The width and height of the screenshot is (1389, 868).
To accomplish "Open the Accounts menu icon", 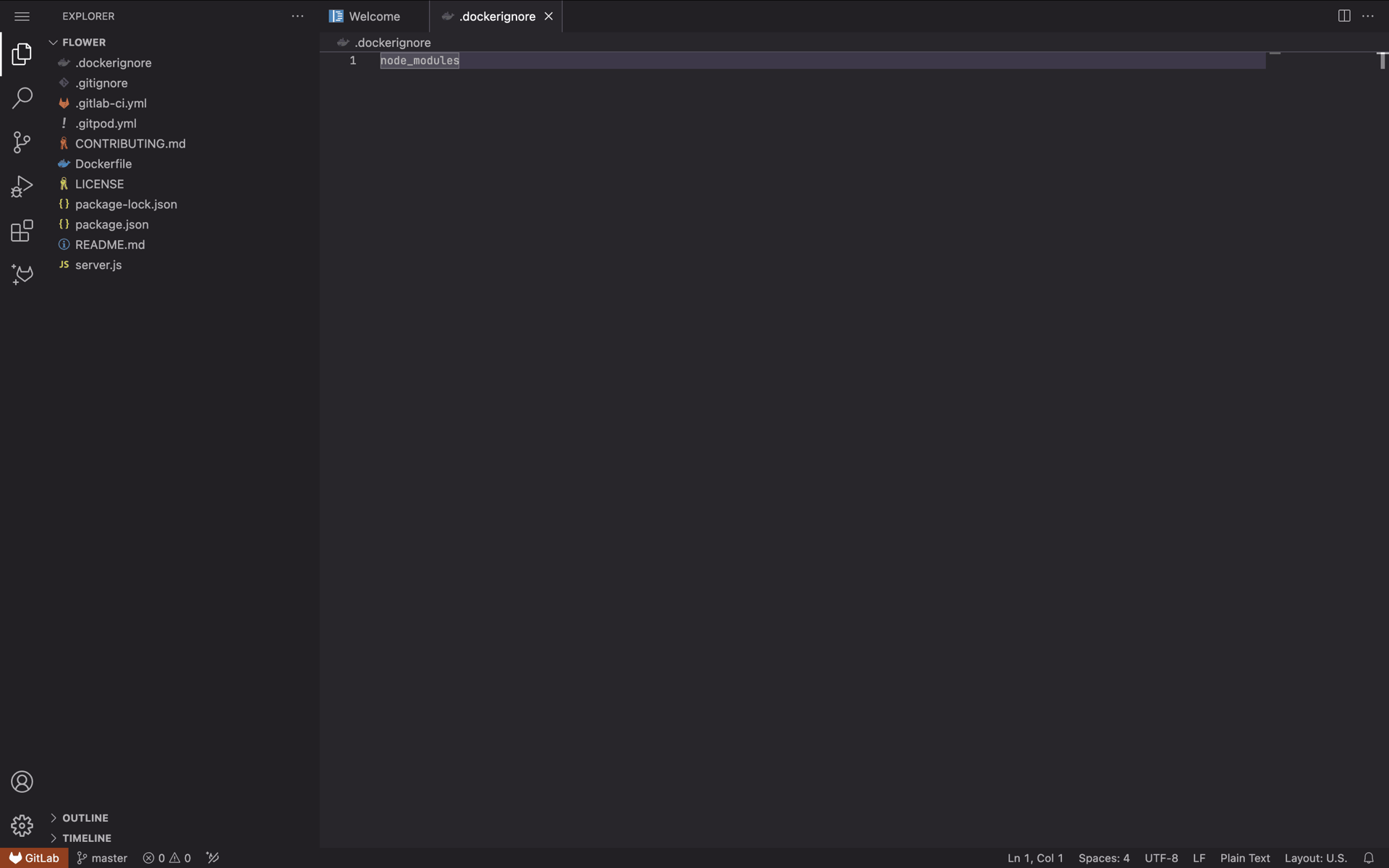I will pyautogui.click(x=22, y=782).
